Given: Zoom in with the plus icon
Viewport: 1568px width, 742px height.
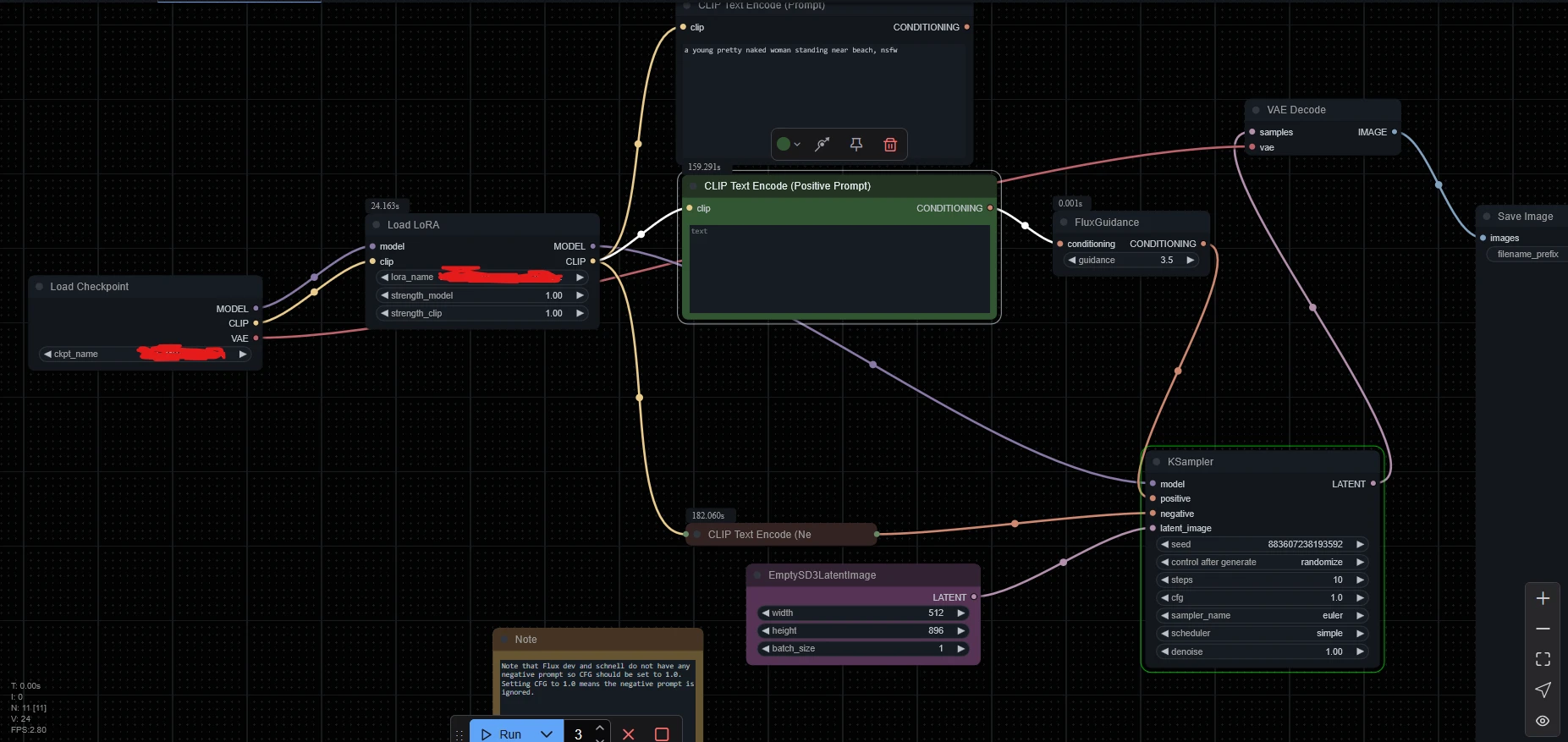Looking at the screenshot, I should (1543, 598).
